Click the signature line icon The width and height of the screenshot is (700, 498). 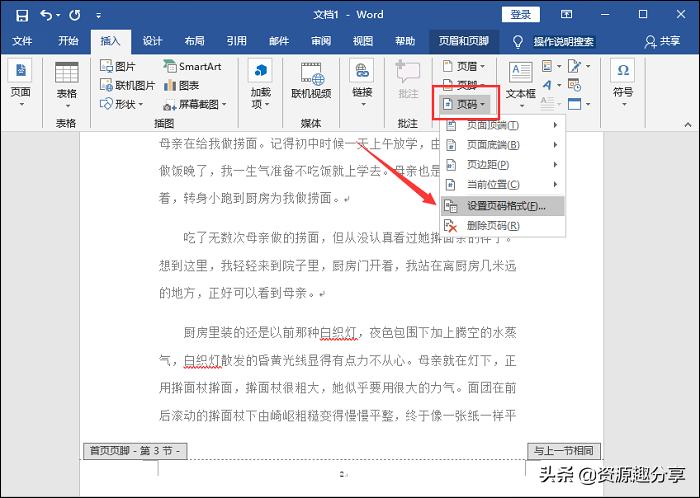[x=579, y=66]
